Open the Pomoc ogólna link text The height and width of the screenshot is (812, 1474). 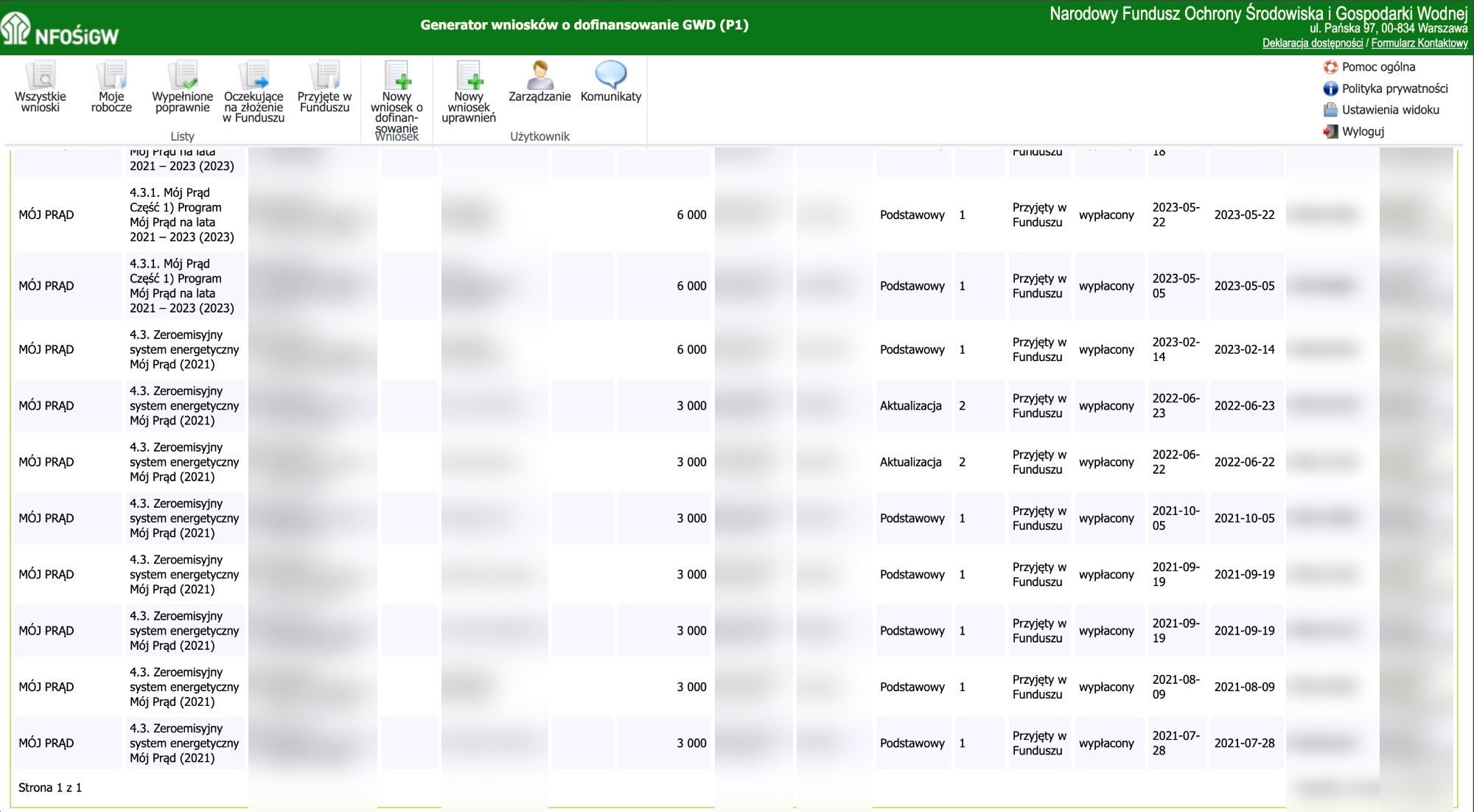coord(1378,67)
